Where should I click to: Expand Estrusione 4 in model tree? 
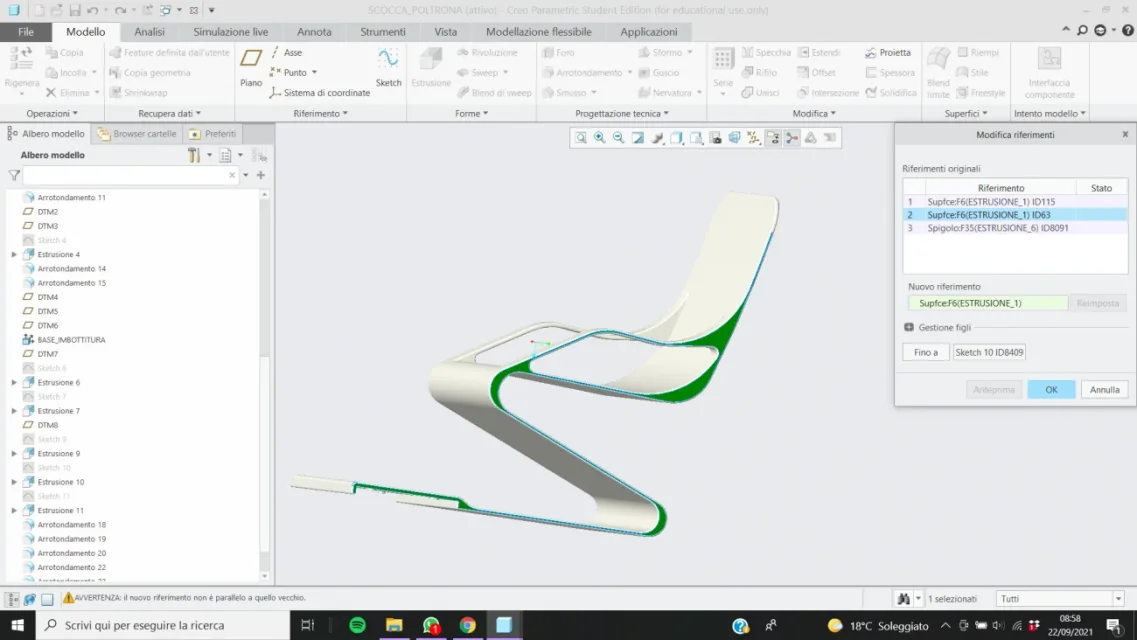tap(14, 254)
